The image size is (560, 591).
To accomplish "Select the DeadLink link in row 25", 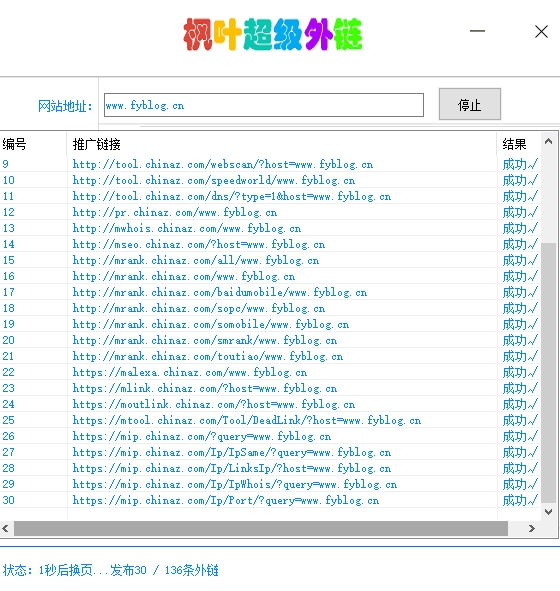I will (x=247, y=420).
